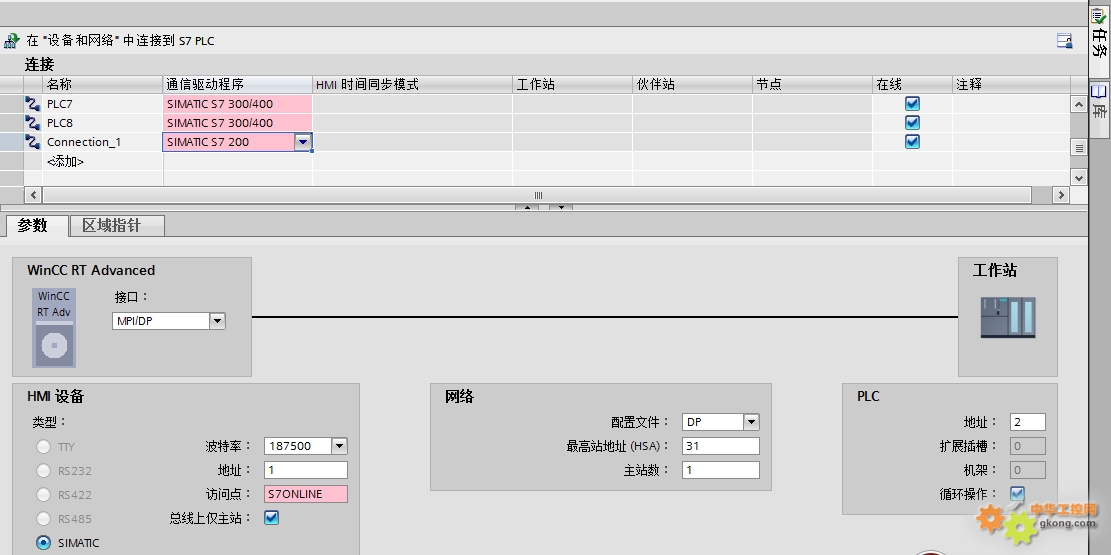Viewport: 1111px width, 555px height.
Task: Click the HMI 时间同步模式 column header
Action: (x=412, y=84)
